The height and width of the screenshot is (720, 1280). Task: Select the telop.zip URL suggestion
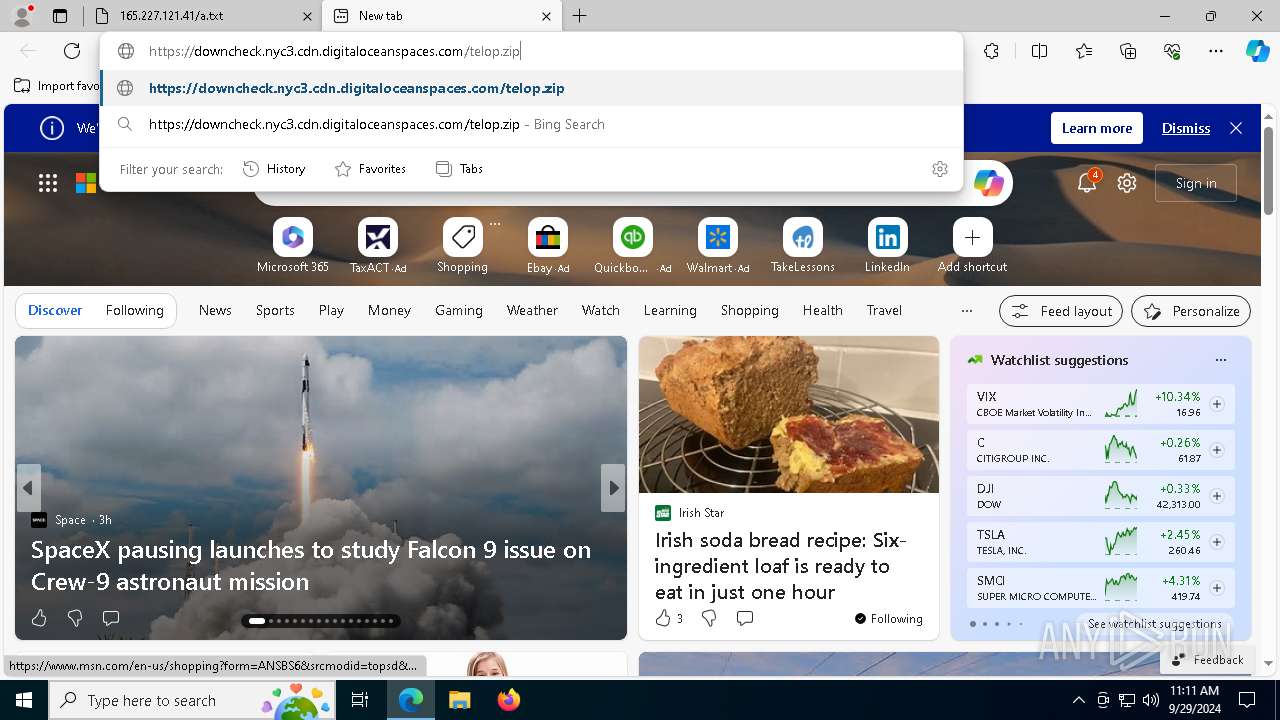click(x=532, y=88)
